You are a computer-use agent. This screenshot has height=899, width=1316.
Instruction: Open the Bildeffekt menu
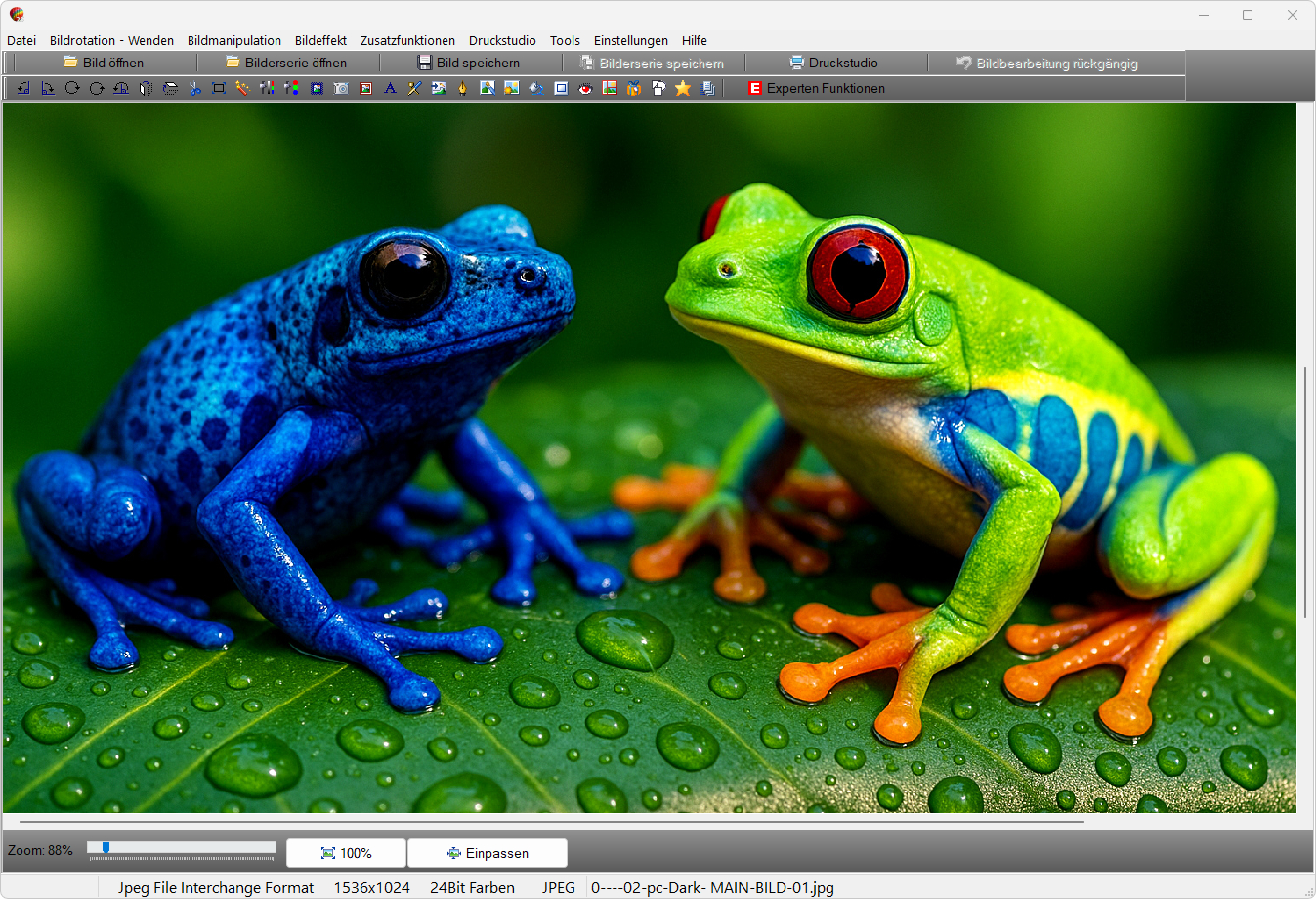click(320, 40)
